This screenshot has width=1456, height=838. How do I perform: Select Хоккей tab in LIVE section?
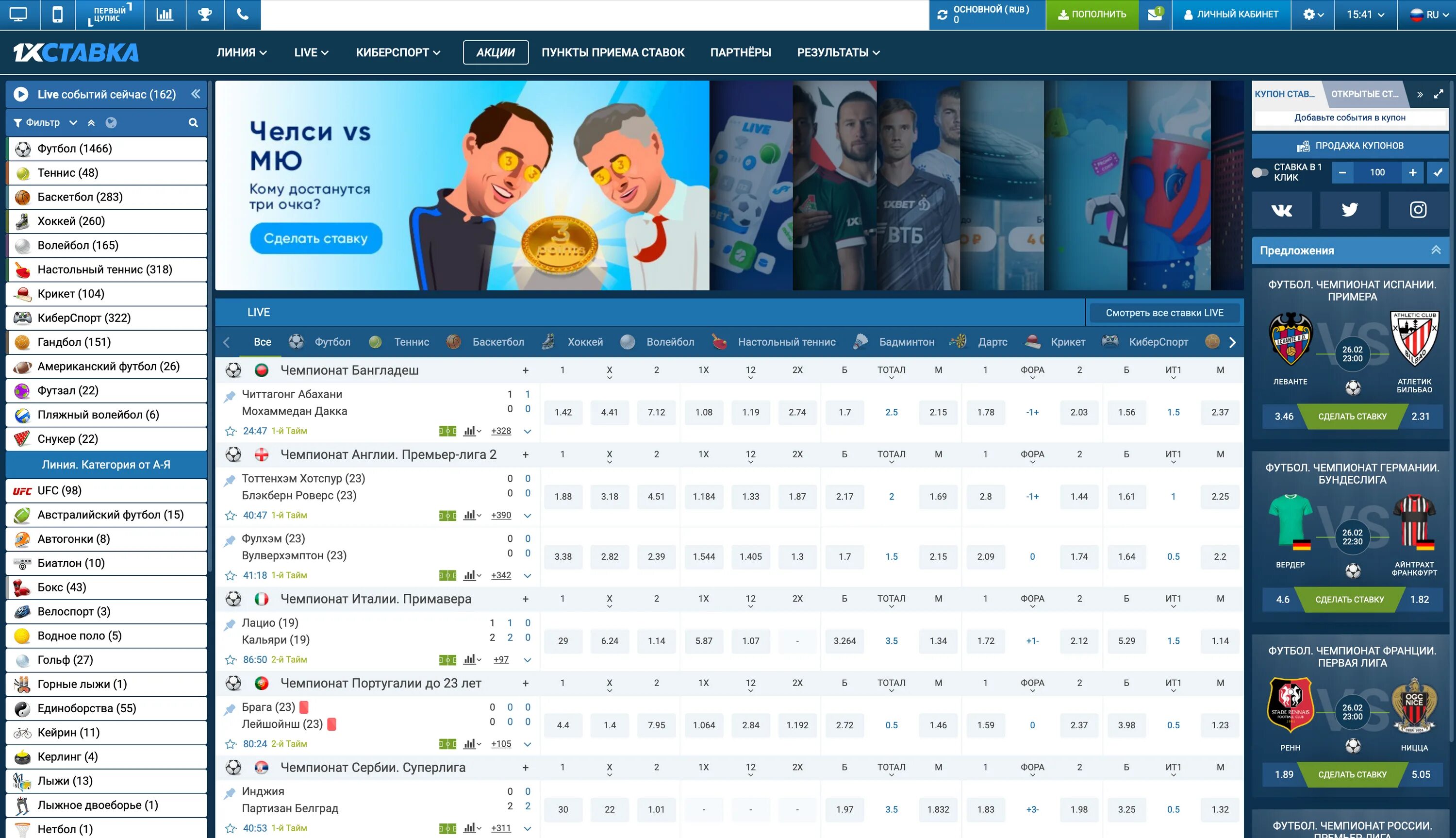(x=573, y=342)
